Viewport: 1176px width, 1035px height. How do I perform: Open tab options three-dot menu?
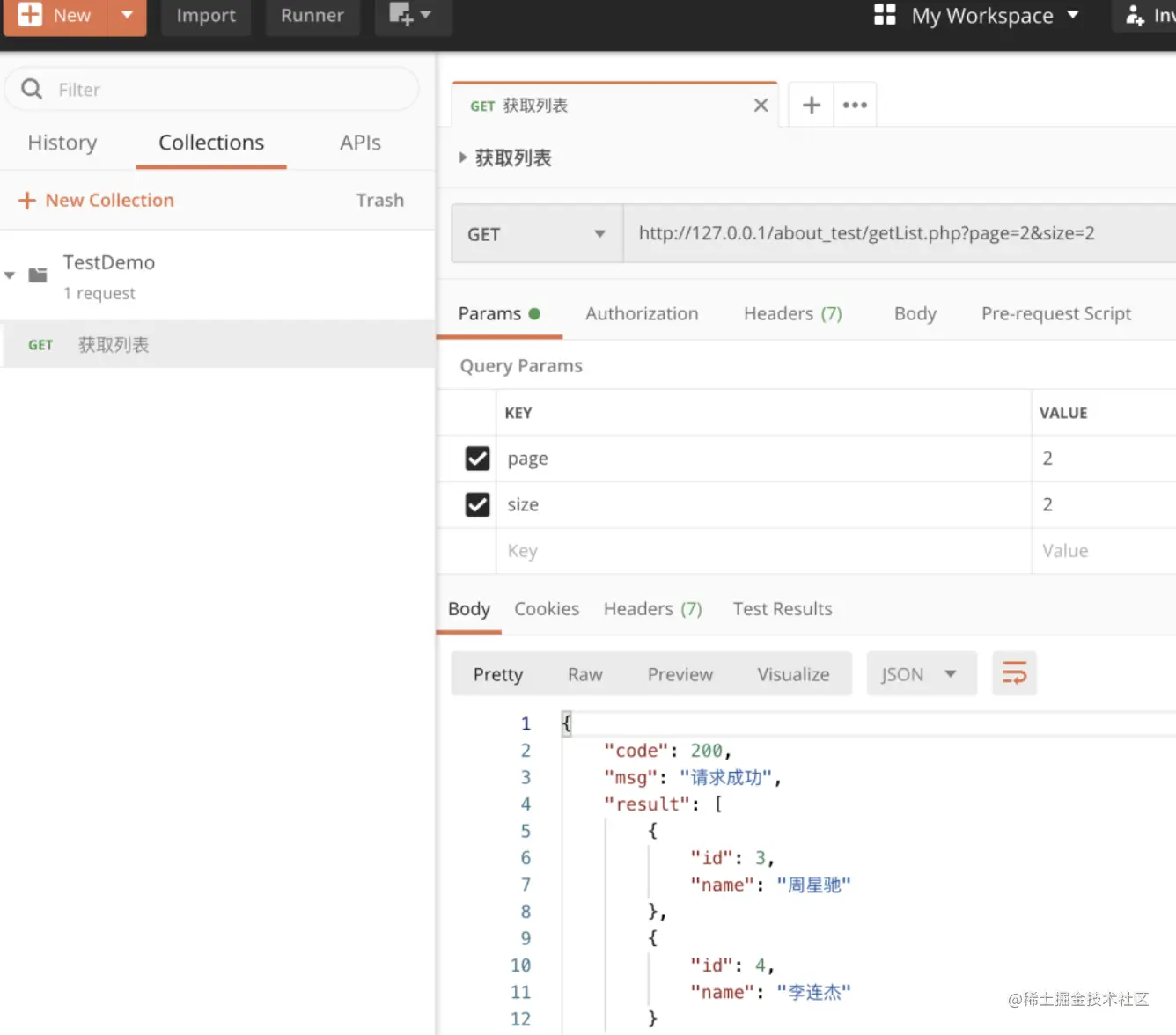click(855, 106)
